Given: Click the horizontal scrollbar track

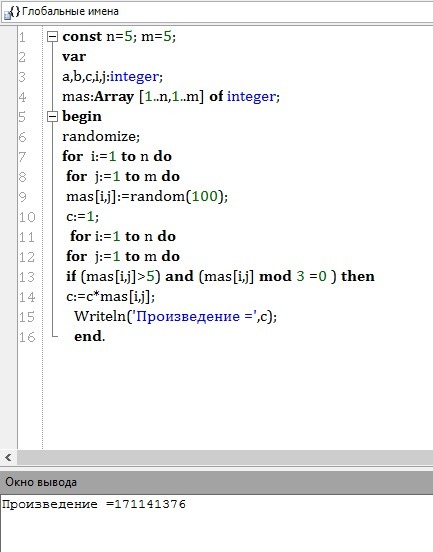Looking at the screenshot, I should pos(225,457).
